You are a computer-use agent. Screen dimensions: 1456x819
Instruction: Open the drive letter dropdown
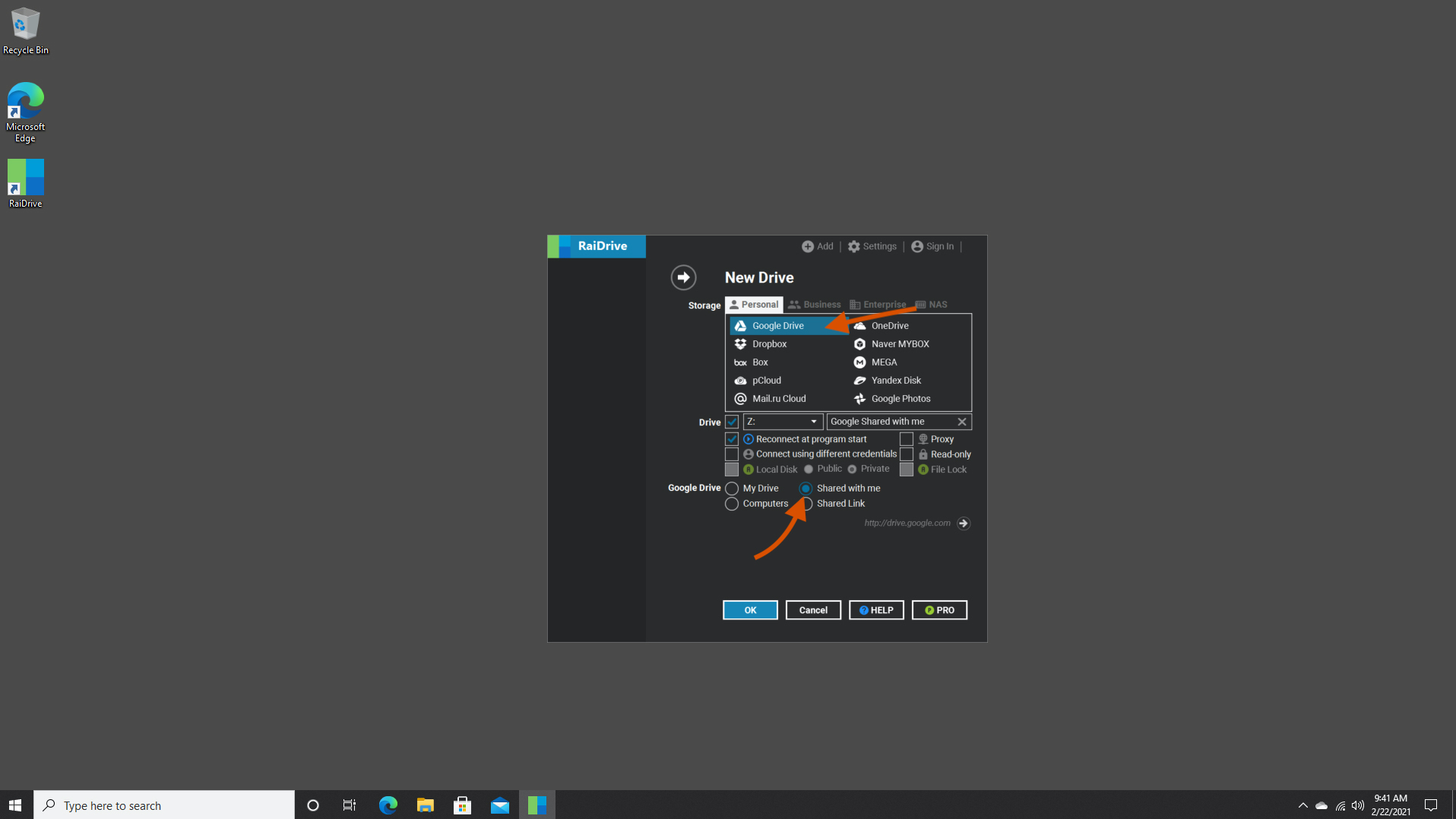812,422
